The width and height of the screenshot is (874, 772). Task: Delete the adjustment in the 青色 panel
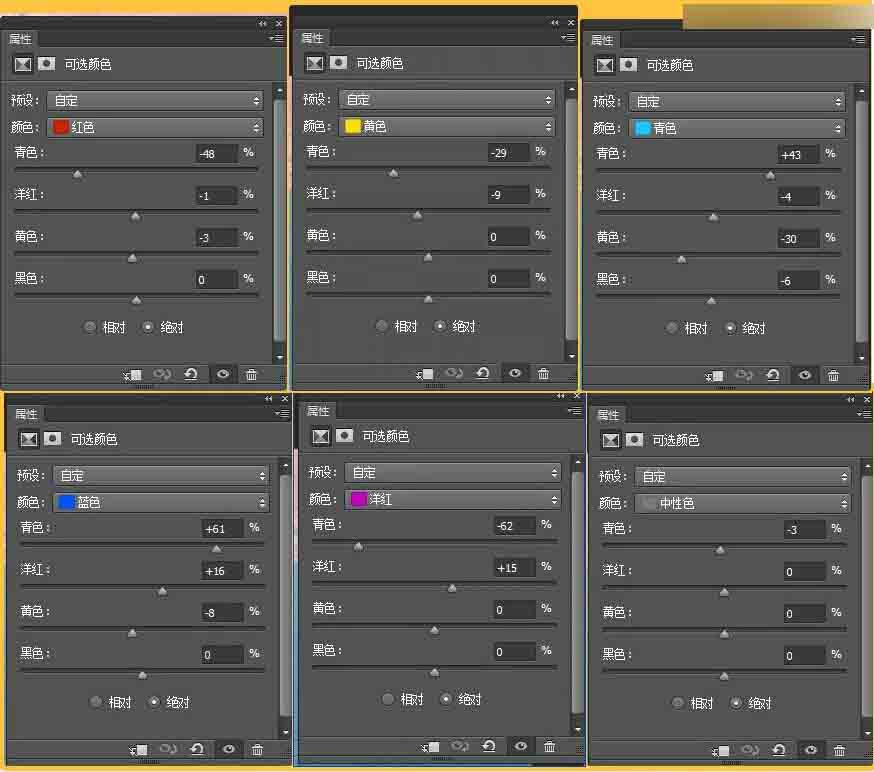pos(833,376)
